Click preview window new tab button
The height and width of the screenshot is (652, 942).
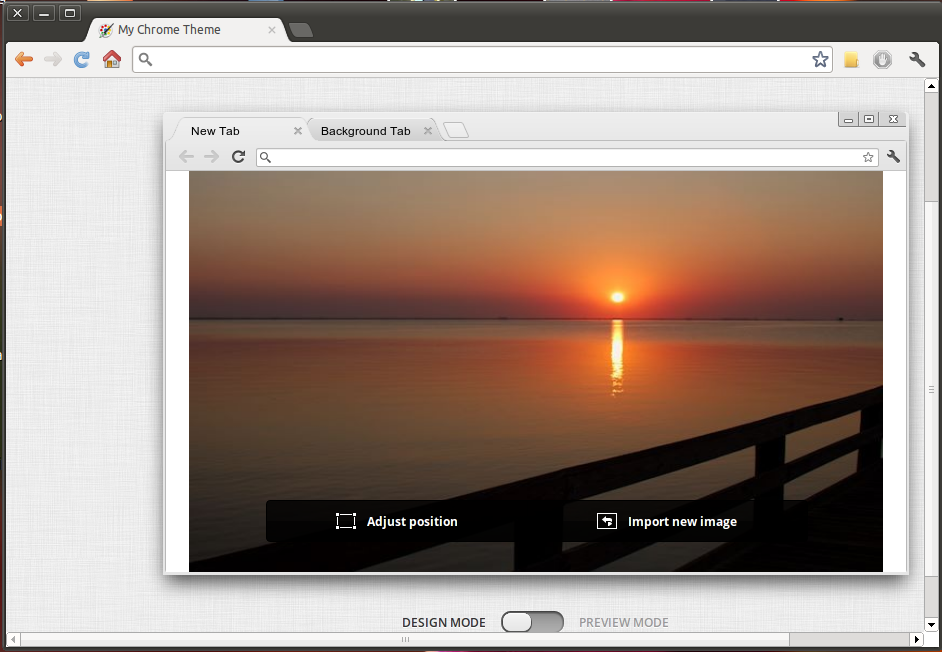(456, 130)
